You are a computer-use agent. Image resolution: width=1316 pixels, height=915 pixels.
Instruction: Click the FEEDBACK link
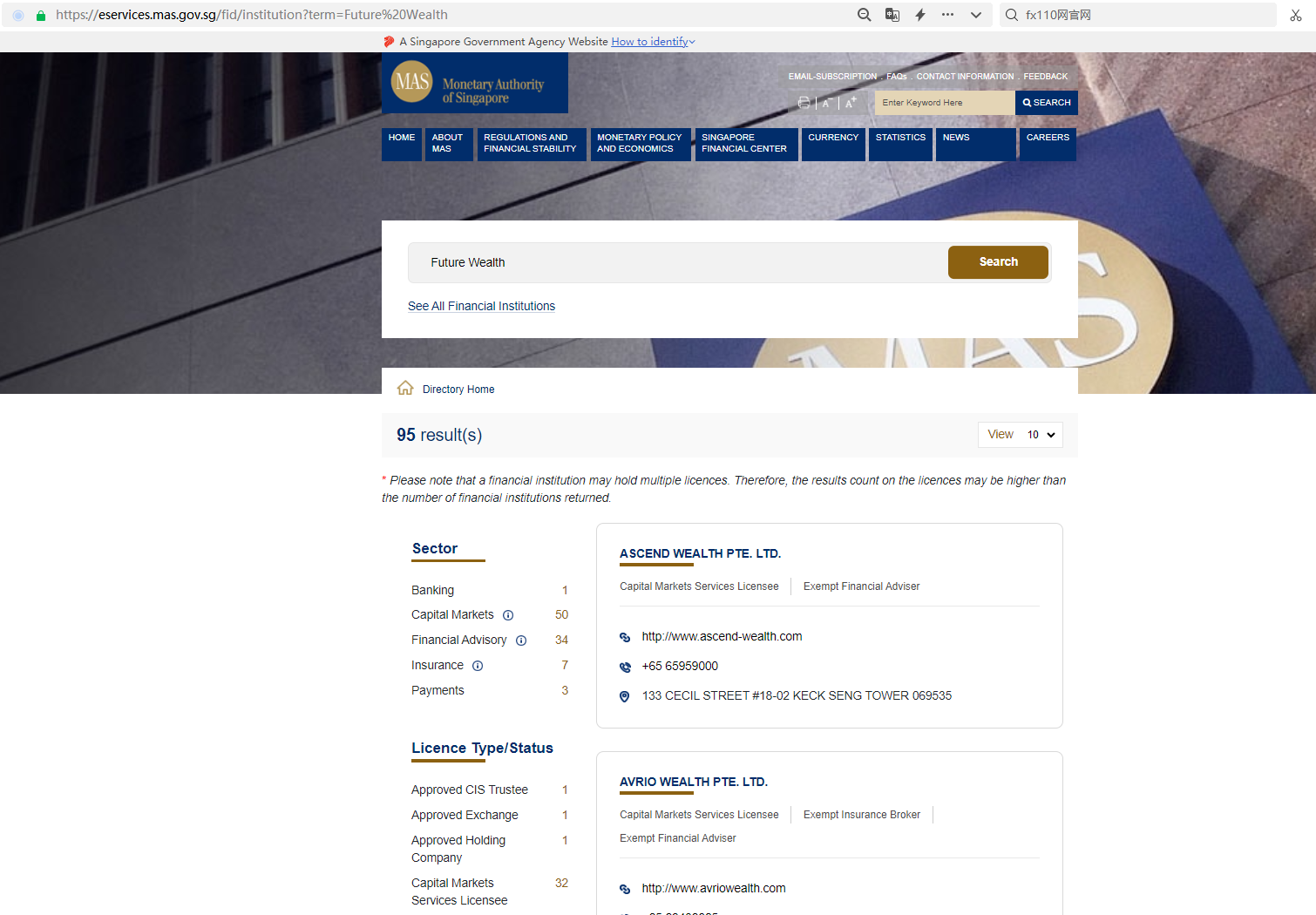point(1045,77)
